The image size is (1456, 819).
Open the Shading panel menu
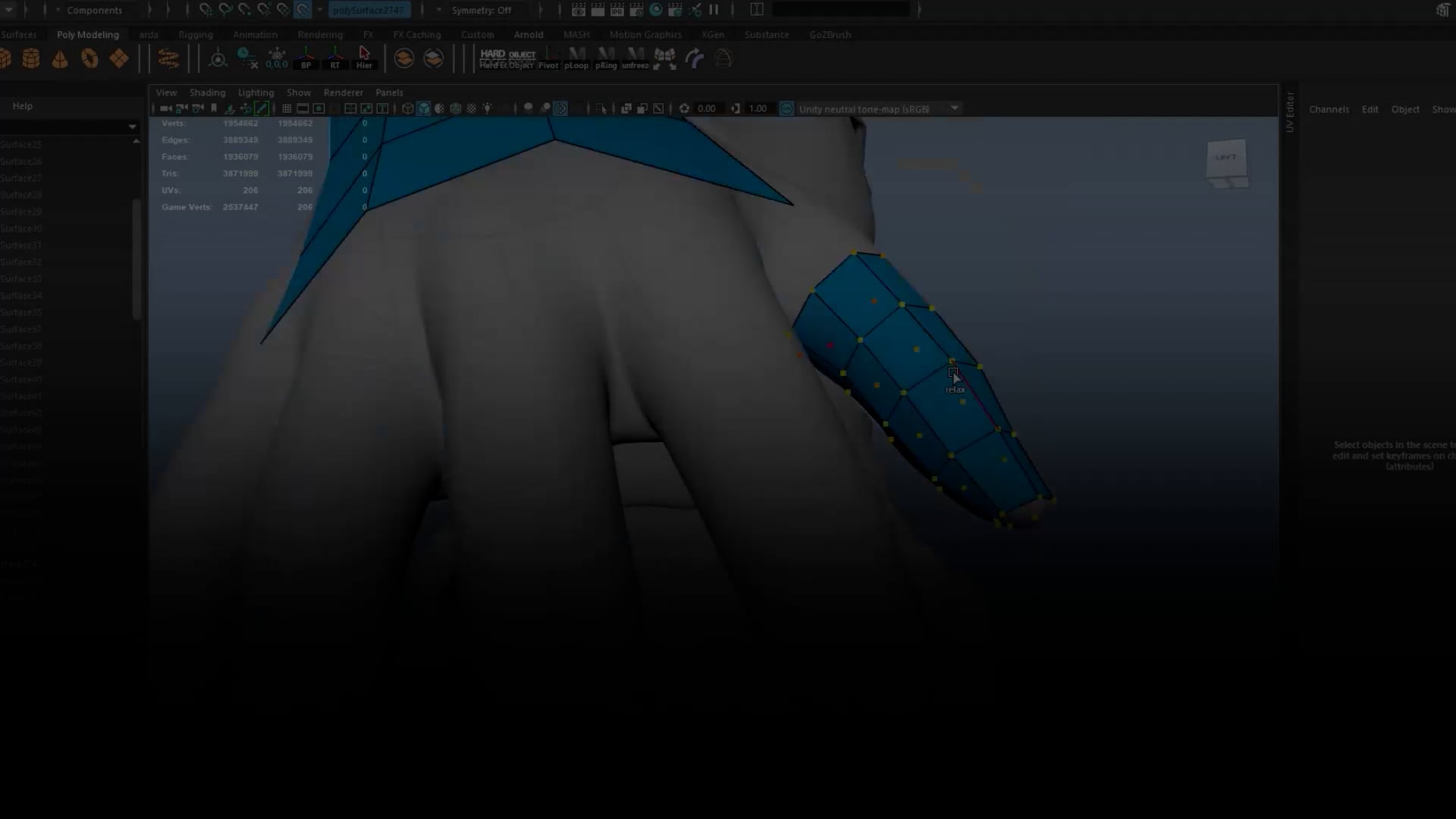(x=208, y=93)
